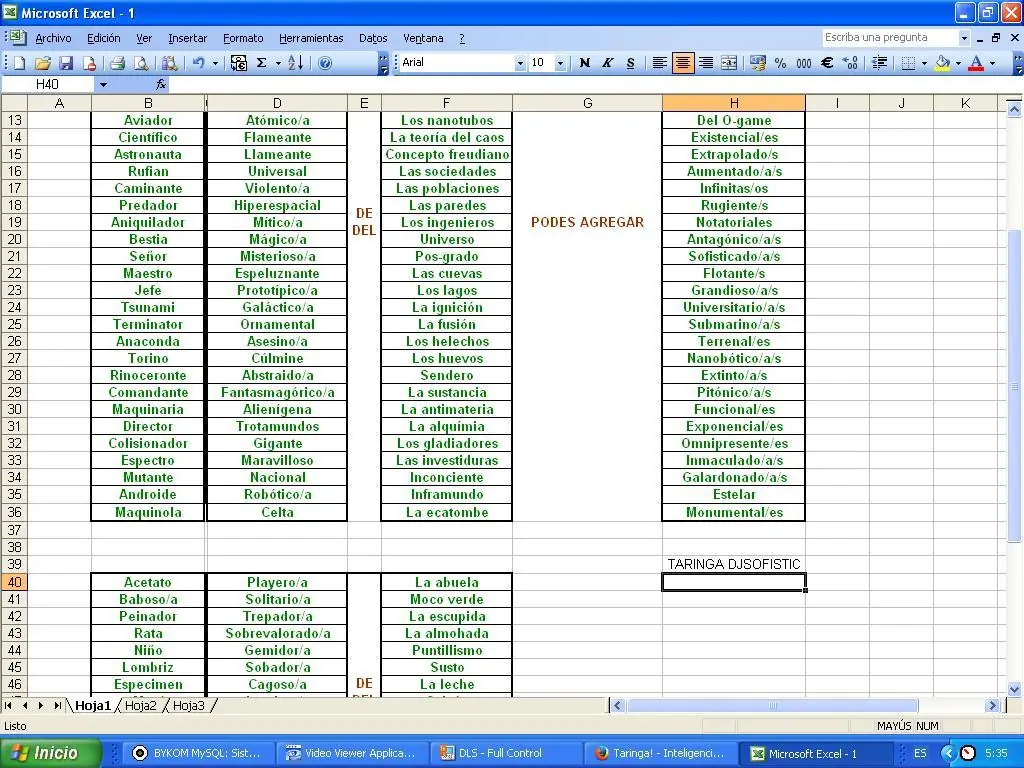
Task: Expand the fill color dropdown arrow
Action: pyautogui.click(x=959, y=63)
